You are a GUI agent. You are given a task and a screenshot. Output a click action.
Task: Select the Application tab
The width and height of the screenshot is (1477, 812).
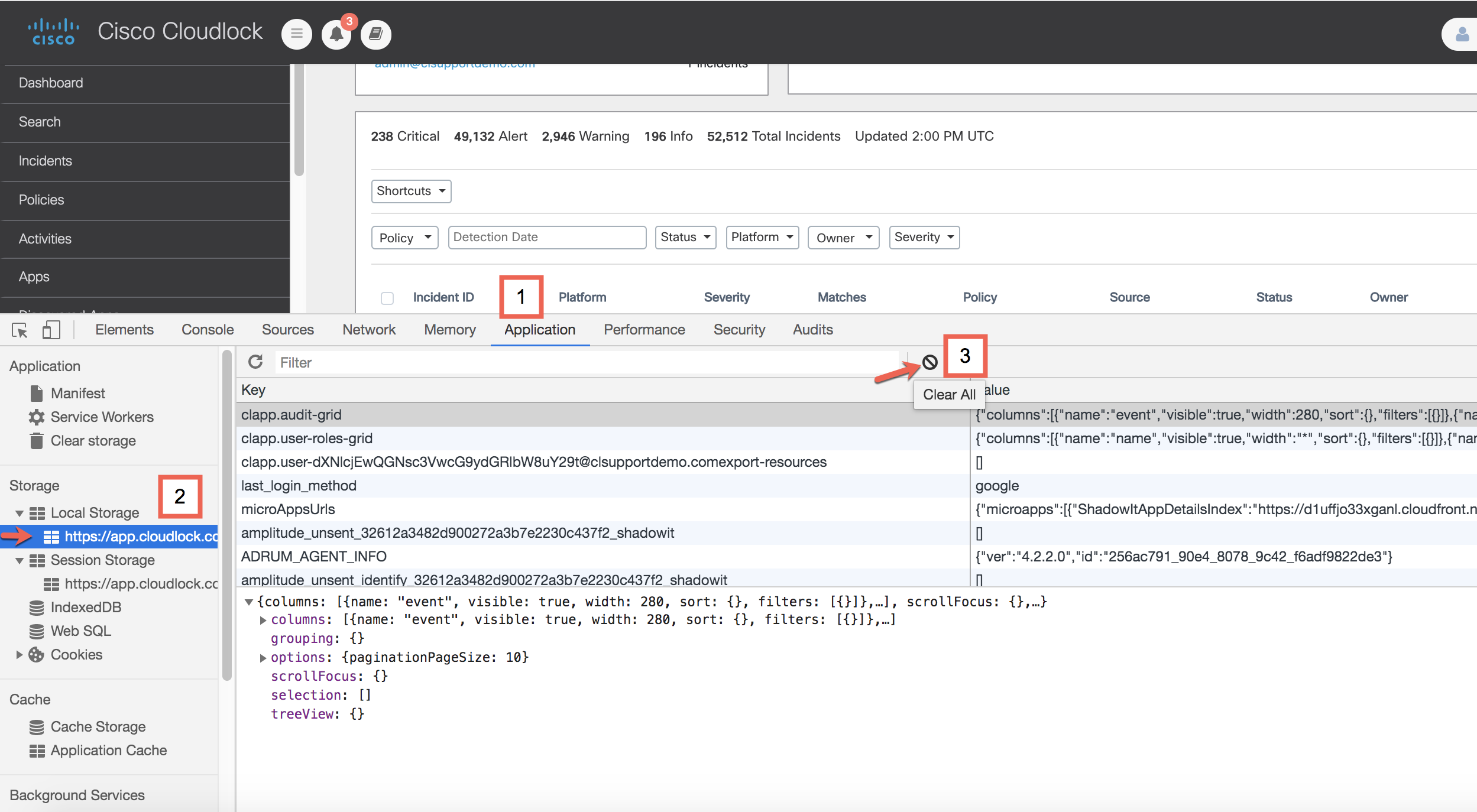tap(540, 330)
